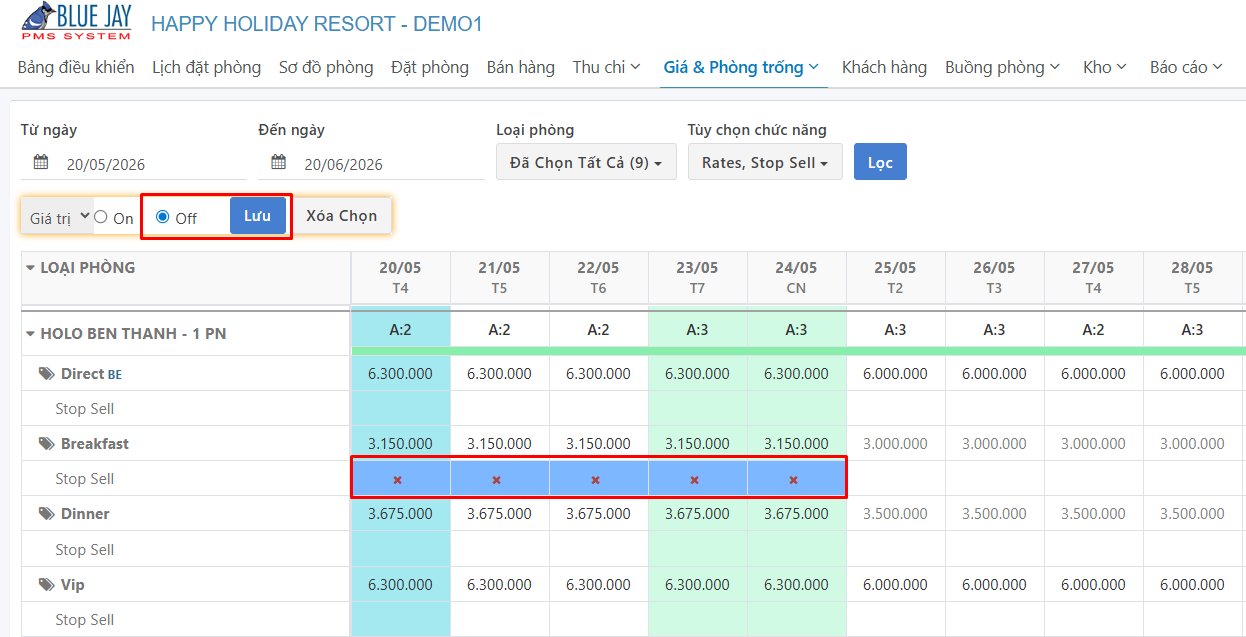1246x637 pixels.
Task: Collapse the HOLO BEN THANH - 1 PN group
Action: coord(30,334)
